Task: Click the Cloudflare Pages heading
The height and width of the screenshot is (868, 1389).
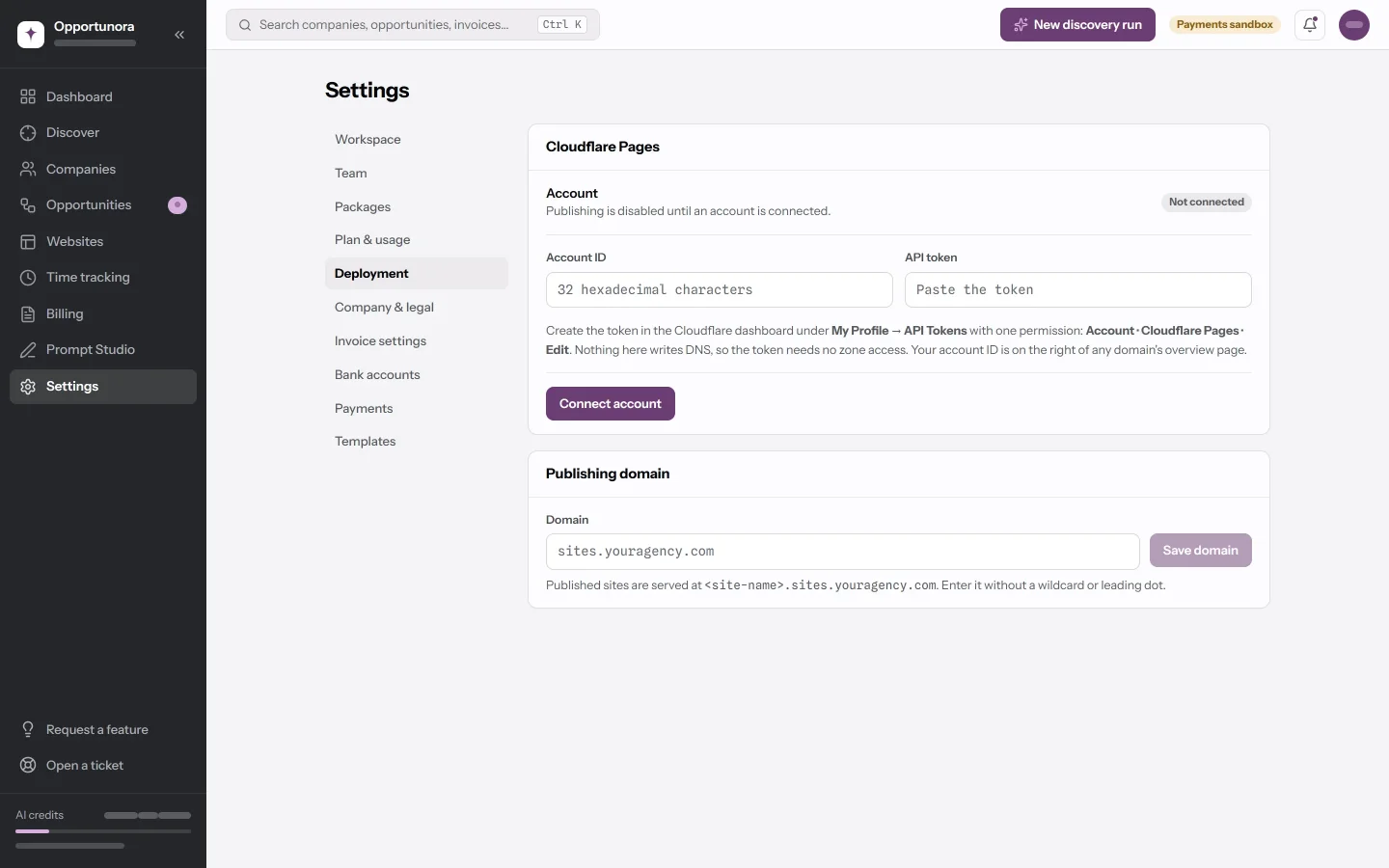Action: tap(603, 147)
